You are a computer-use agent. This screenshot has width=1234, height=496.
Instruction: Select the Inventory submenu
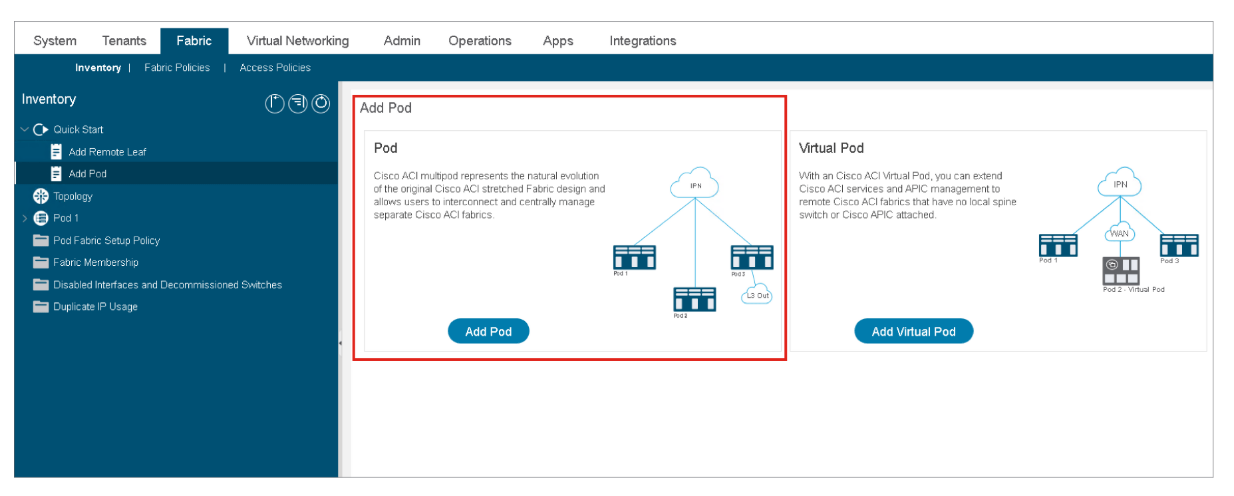[x=98, y=68]
